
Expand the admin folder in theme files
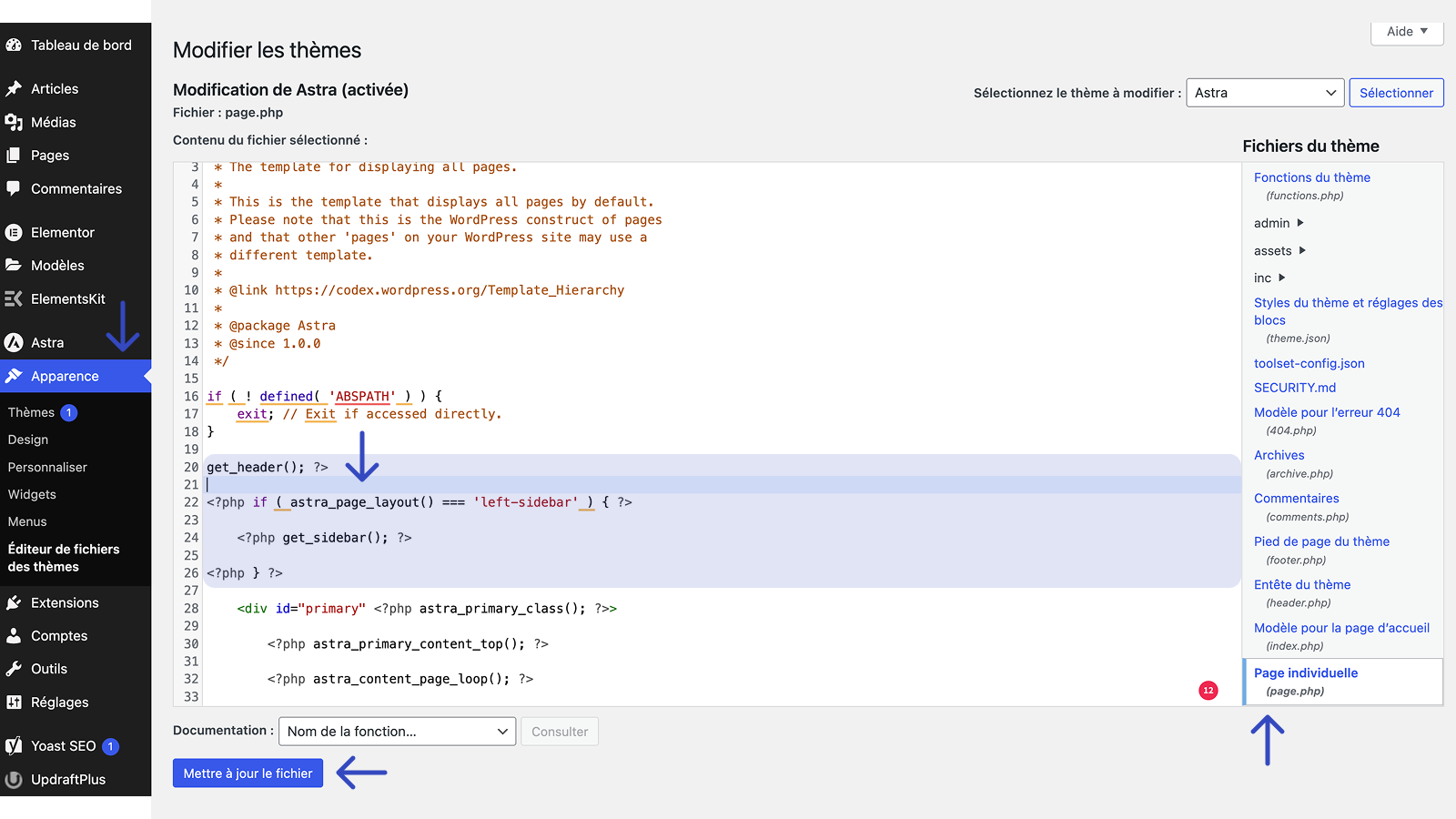1279,223
